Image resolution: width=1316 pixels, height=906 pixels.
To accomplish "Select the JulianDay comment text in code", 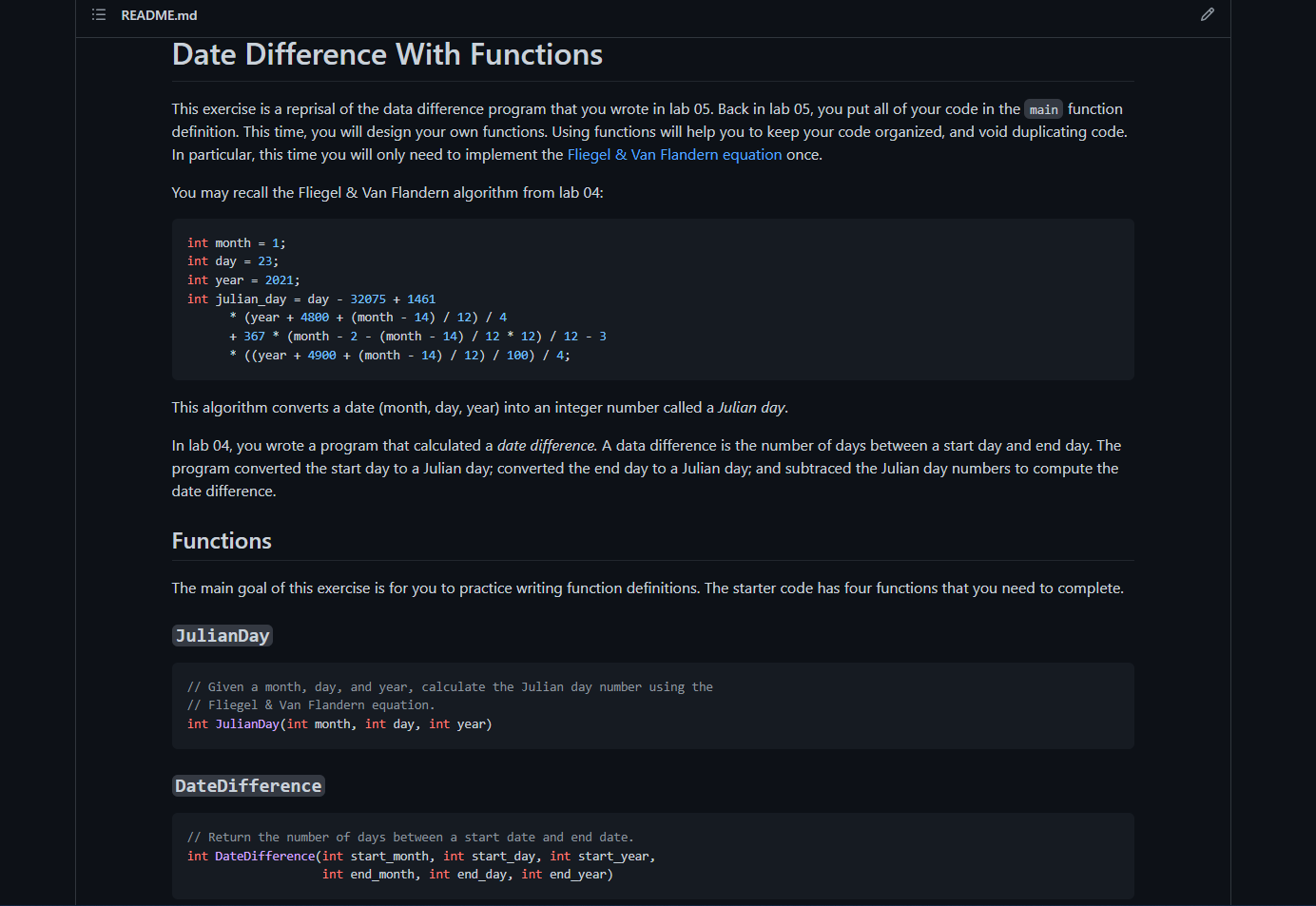I will point(449,686).
